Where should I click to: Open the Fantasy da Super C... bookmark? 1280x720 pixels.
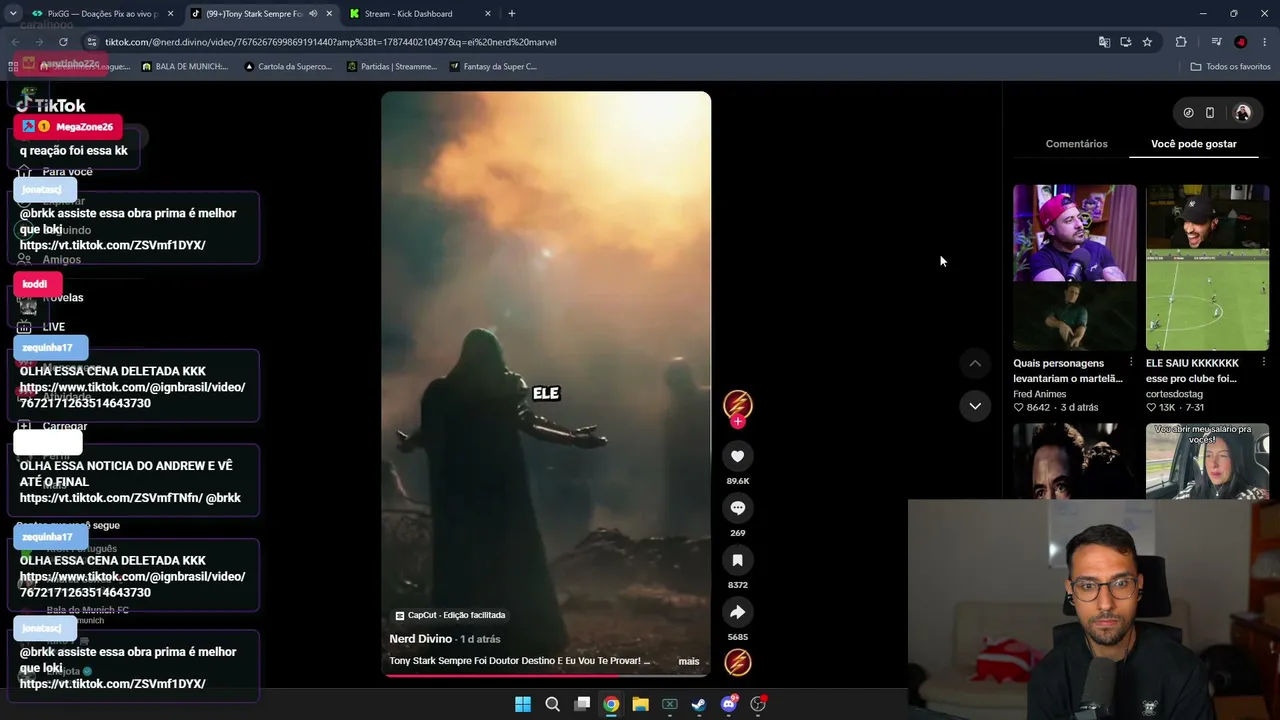pos(493,67)
